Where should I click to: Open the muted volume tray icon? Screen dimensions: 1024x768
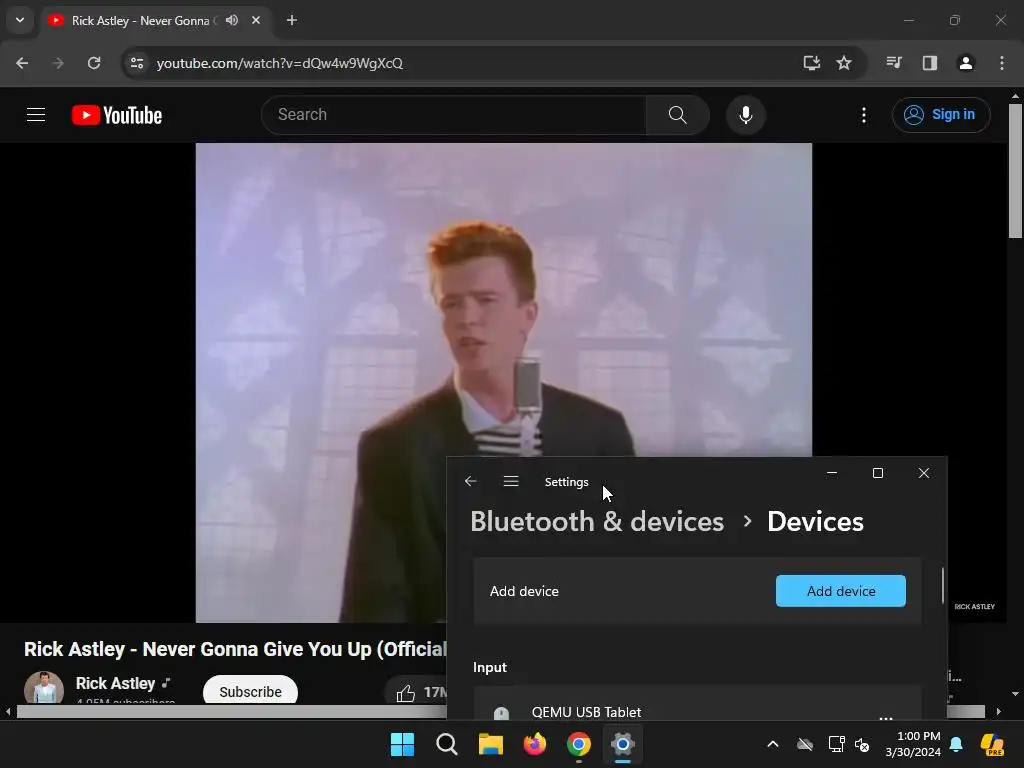click(x=862, y=744)
